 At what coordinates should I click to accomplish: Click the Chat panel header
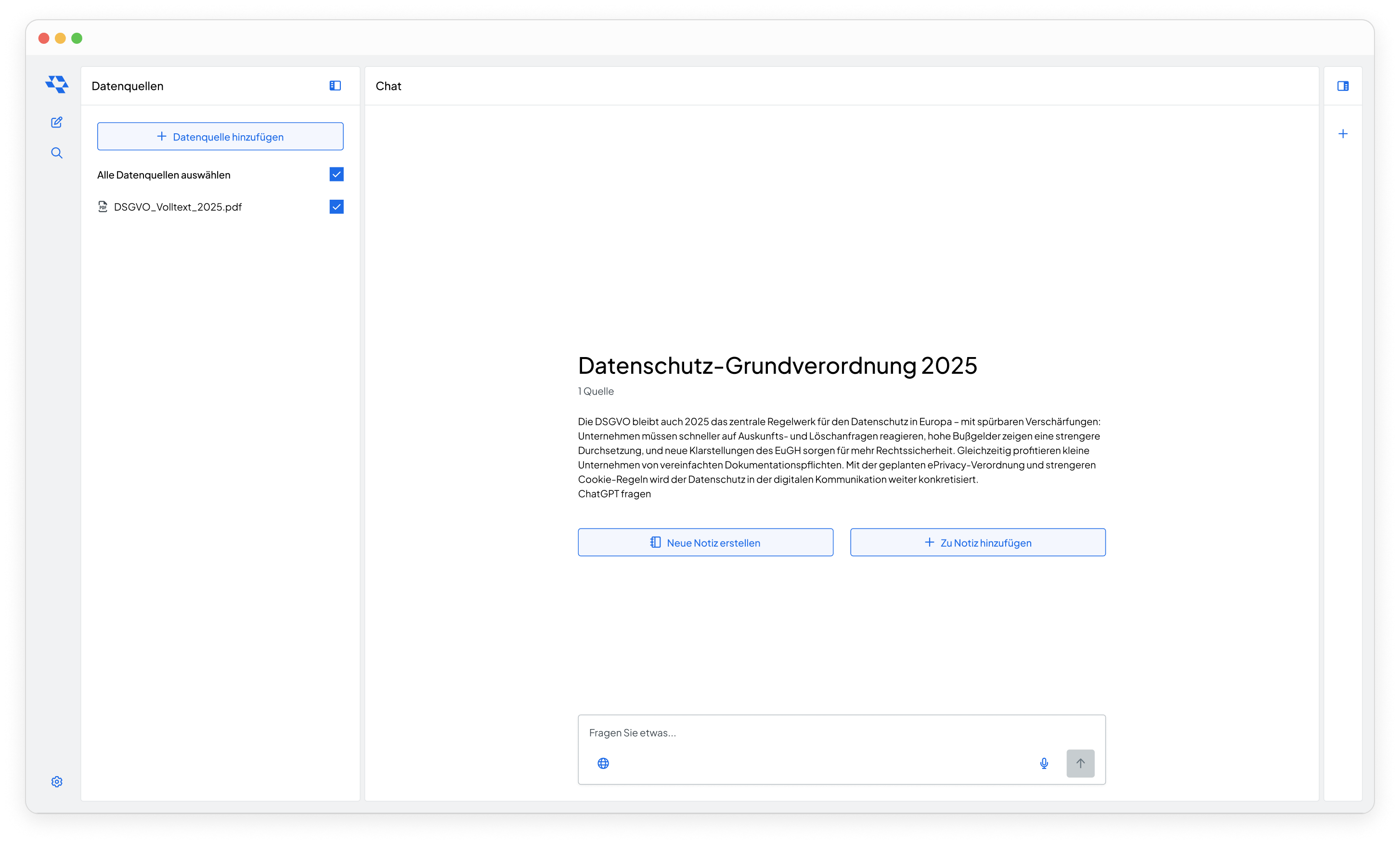(389, 86)
